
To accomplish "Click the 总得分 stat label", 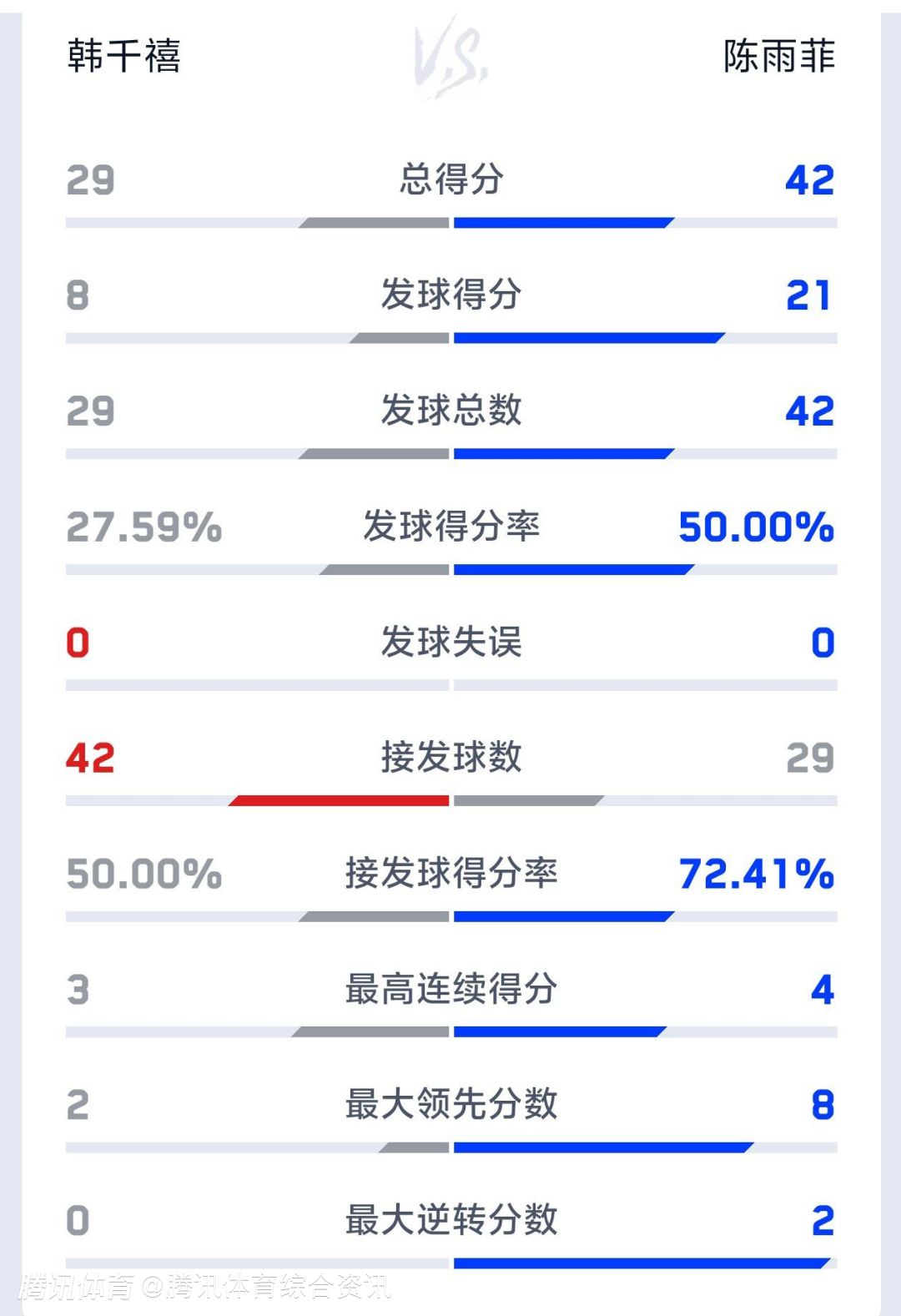I will tap(451, 179).
